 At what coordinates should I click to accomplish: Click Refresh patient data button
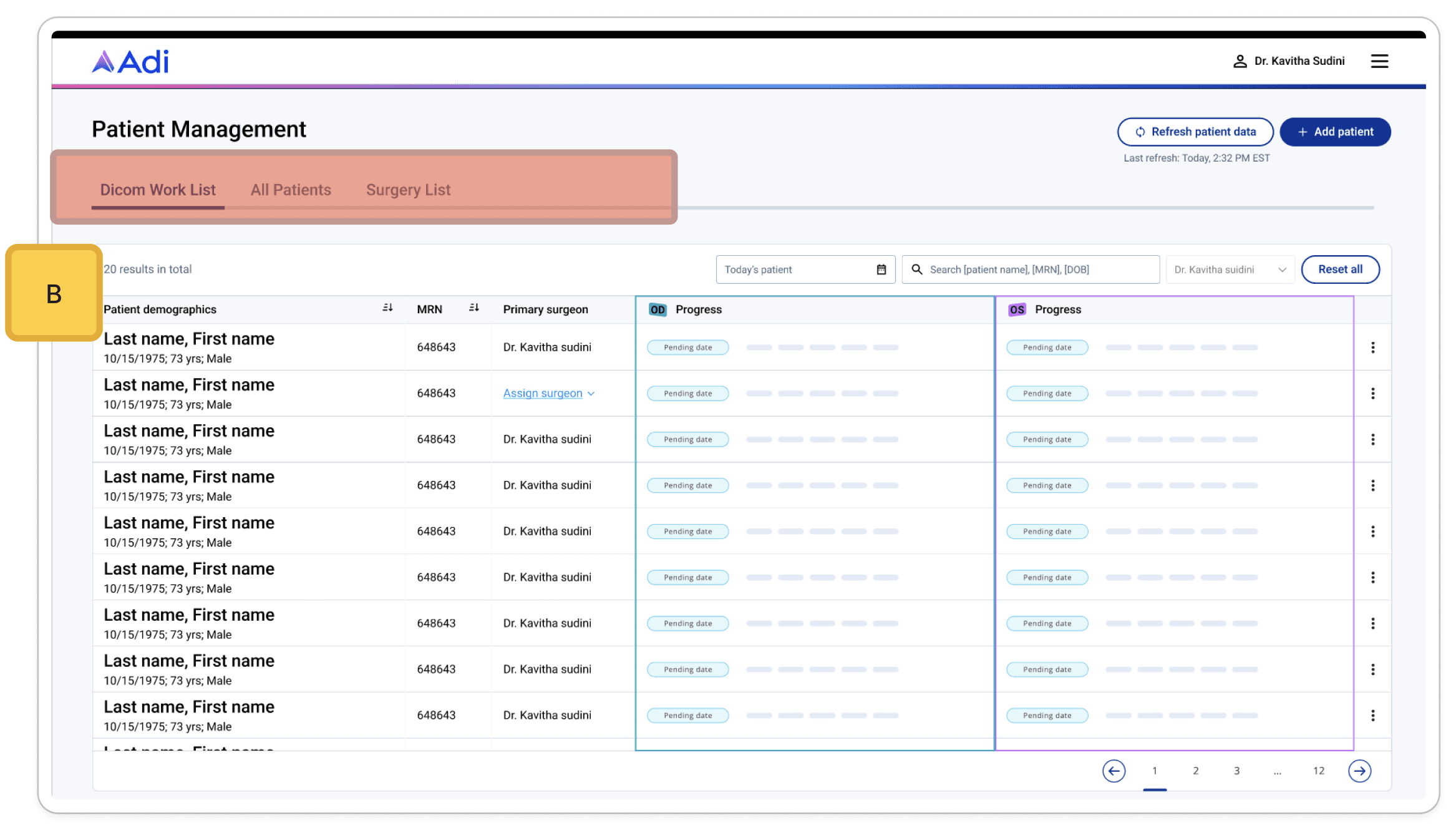coord(1195,132)
